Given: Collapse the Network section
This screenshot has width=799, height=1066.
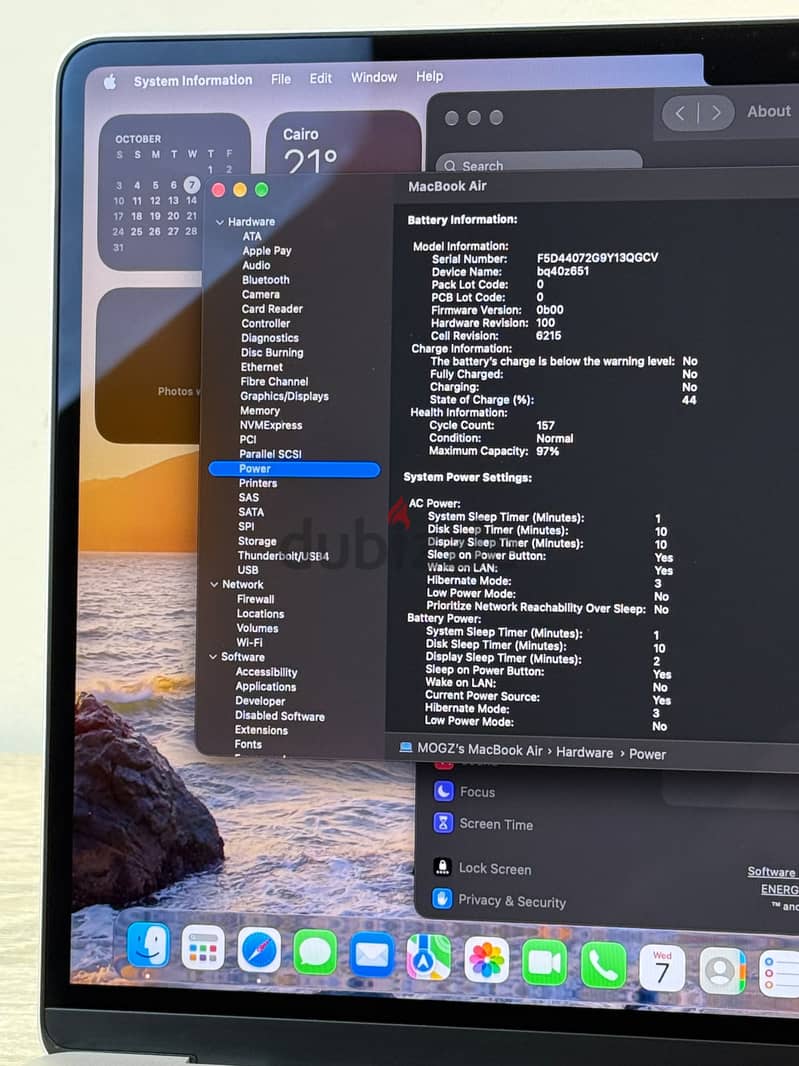Looking at the screenshot, I should coord(214,584).
